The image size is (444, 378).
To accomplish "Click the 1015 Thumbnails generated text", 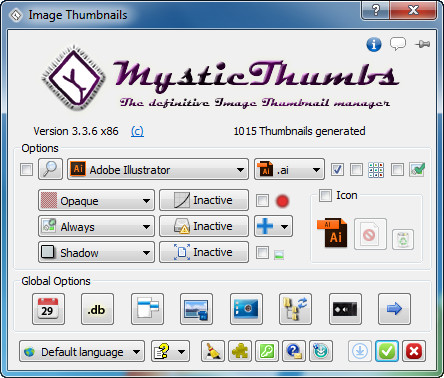I will pos(299,131).
